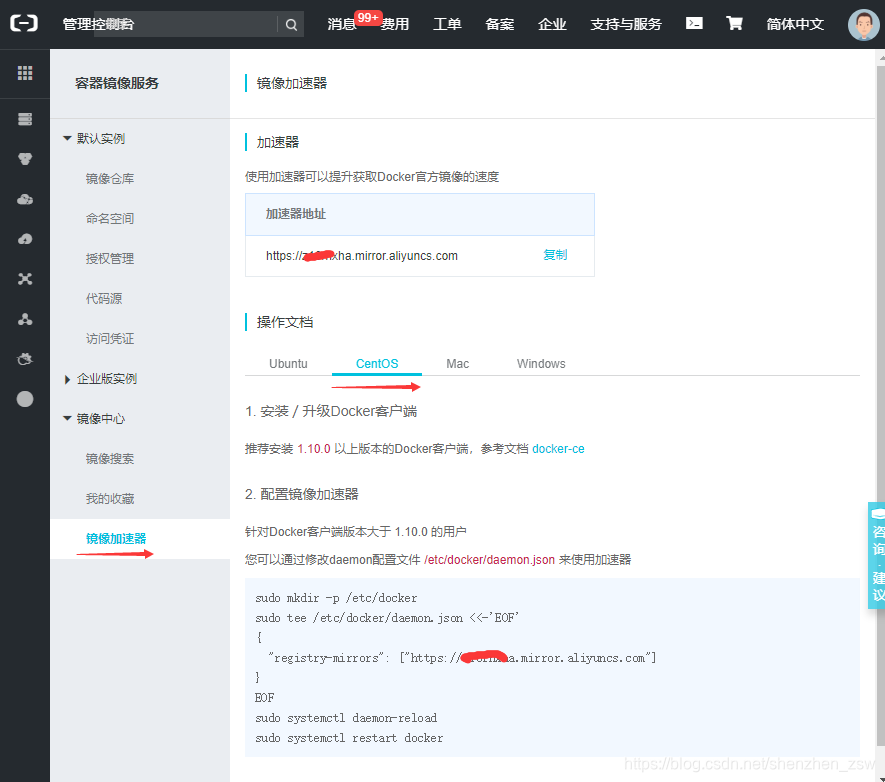885x782 pixels.
Task: Open the shopping cart icon
Action: click(734, 23)
